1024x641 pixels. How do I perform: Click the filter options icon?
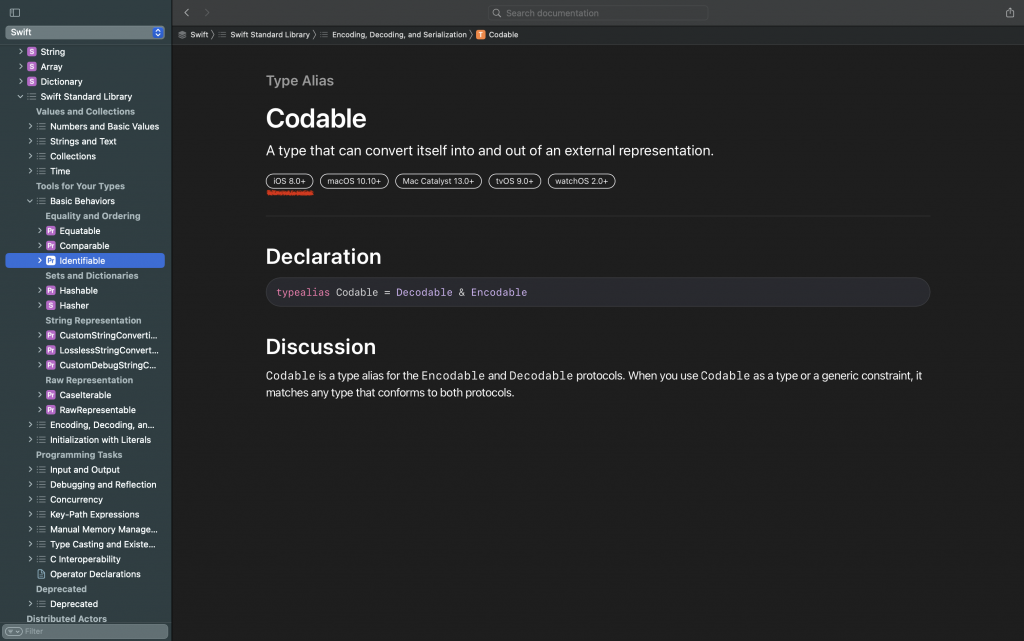13,631
